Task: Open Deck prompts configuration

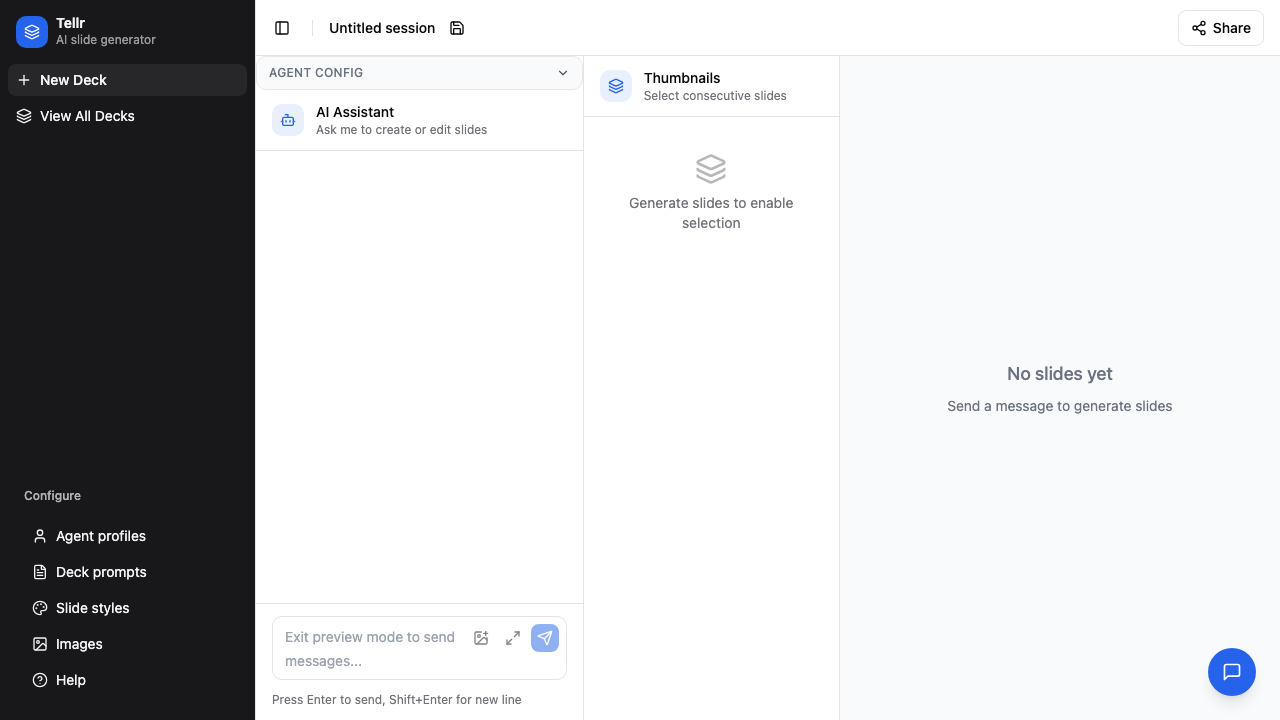Action: pyautogui.click(x=101, y=572)
